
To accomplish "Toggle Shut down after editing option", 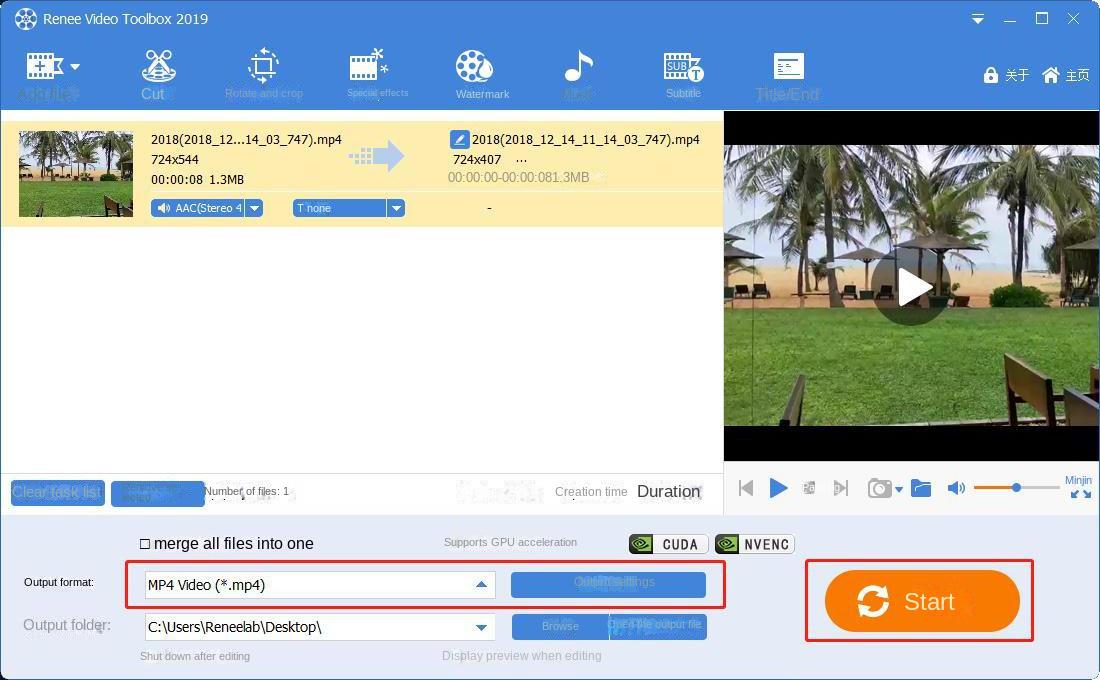I will pos(194,656).
